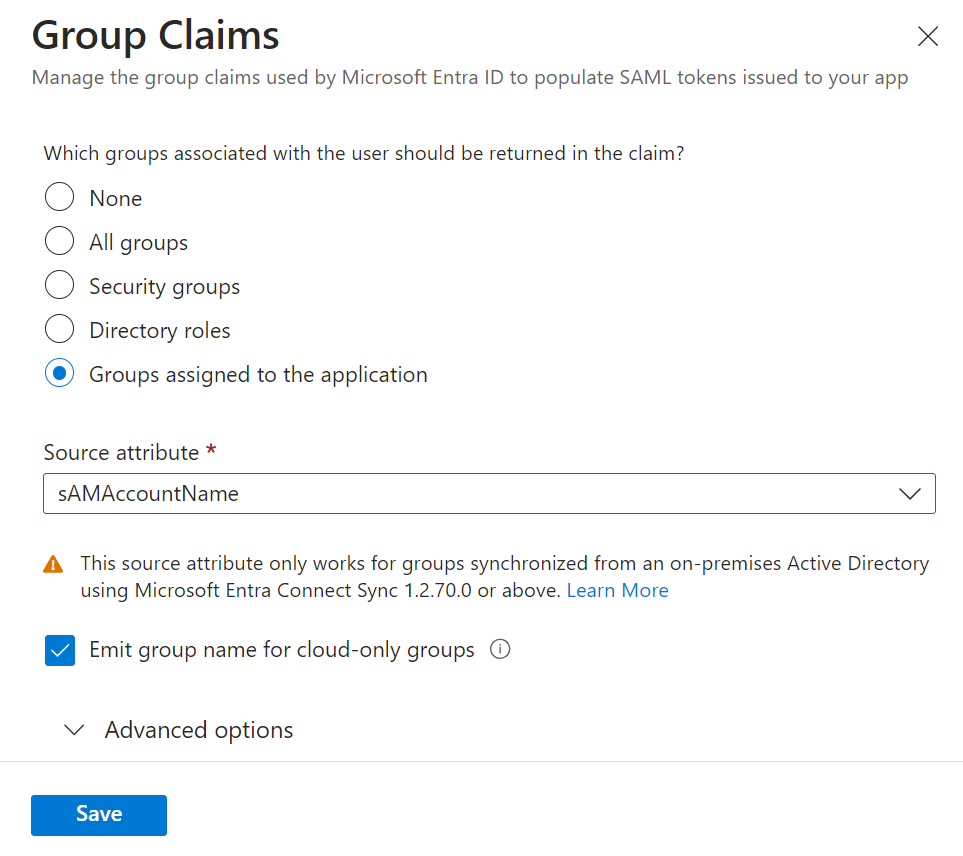963x856 pixels.
Task: Uncheck Emit group name for cloud-only groups
Action: click(60, 651)
